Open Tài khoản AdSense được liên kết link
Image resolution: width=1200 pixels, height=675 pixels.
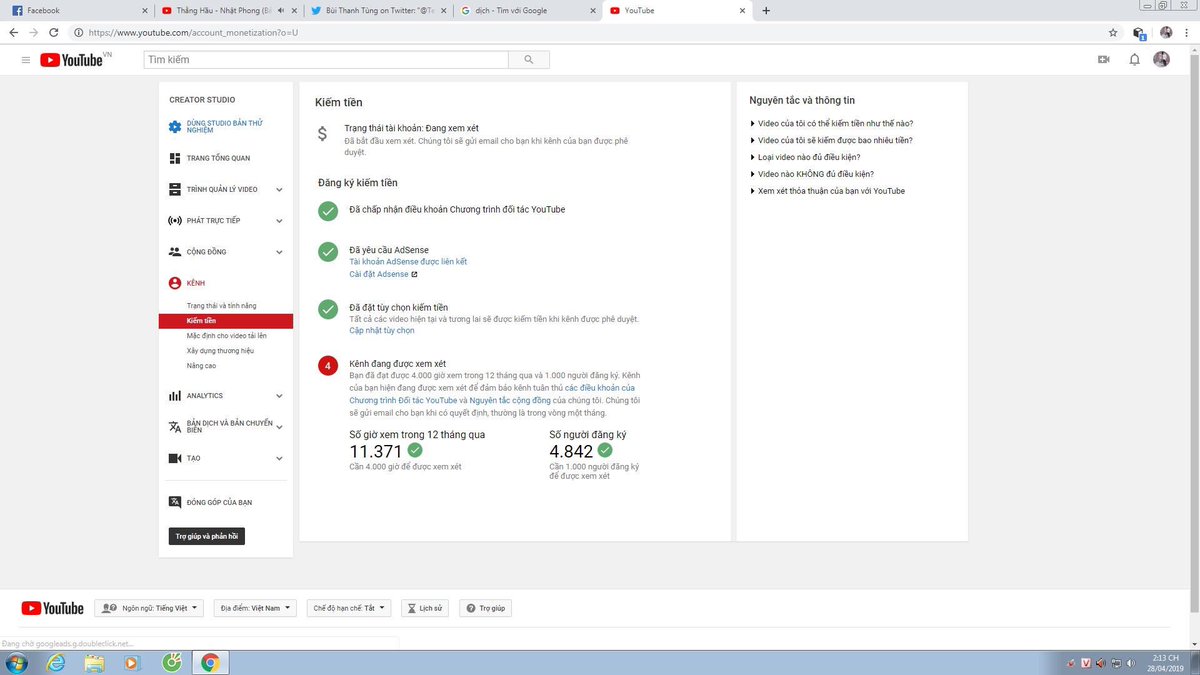[x=408, y=262]
